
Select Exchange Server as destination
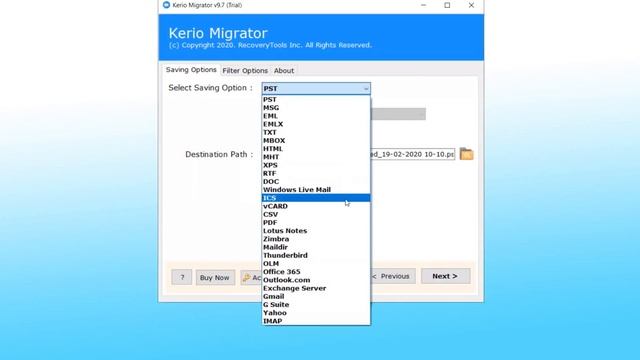point(316,288)
